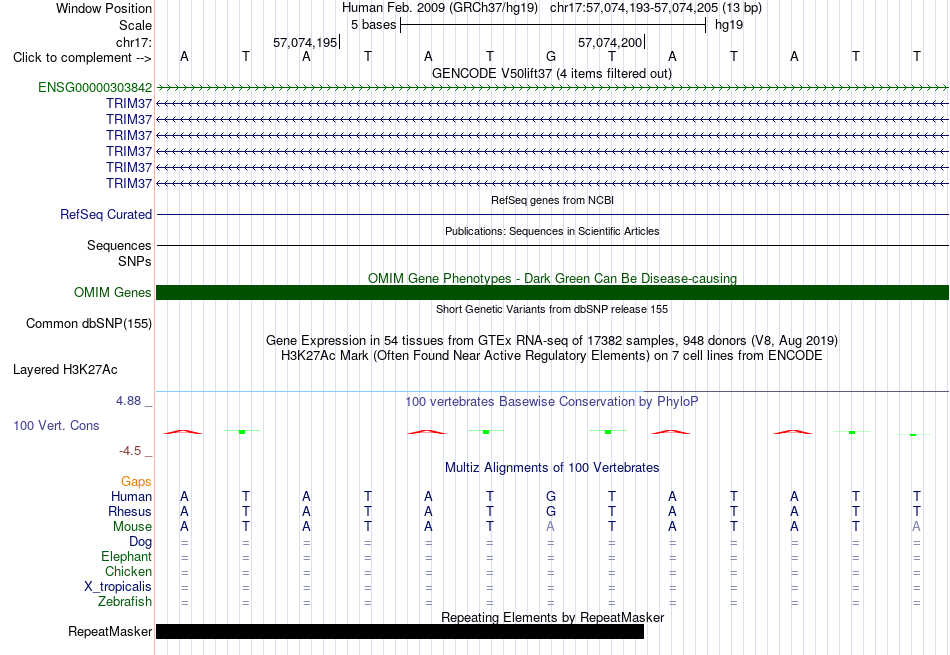The height and width of the screenshot is (655, 950).
Task: Select the Layered H3K27Ac track label
Action: pos(65,370)
